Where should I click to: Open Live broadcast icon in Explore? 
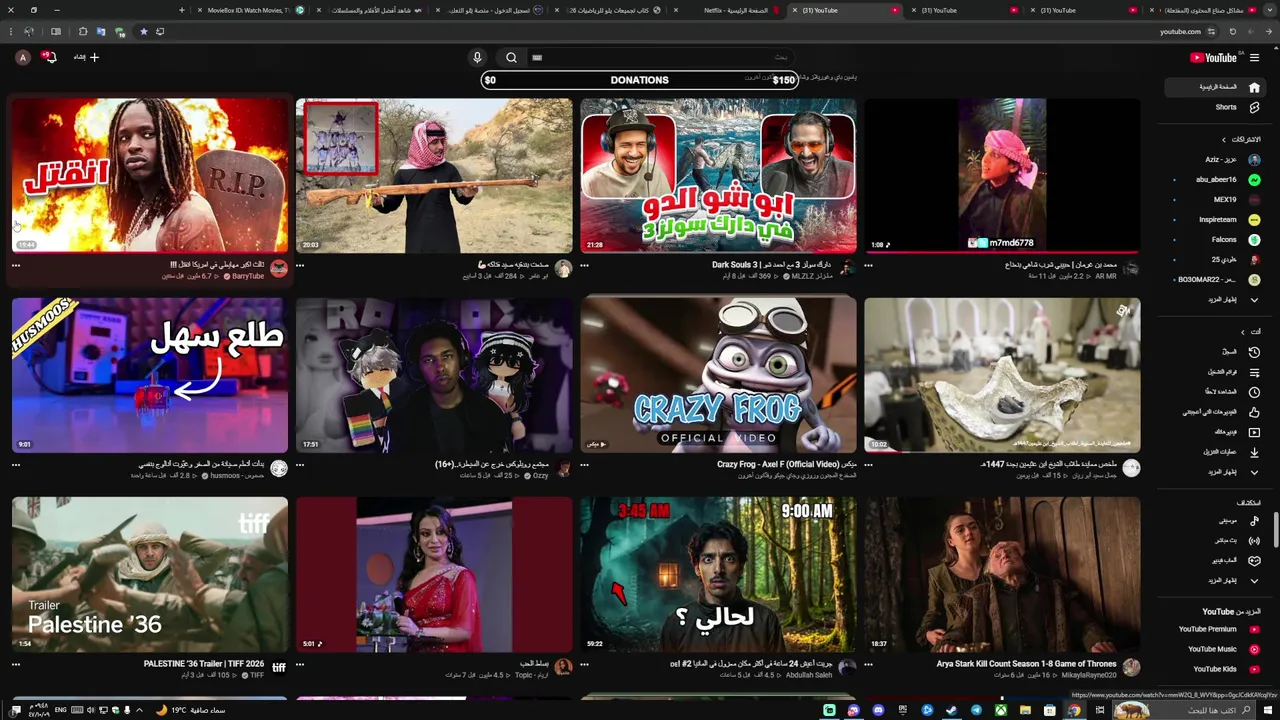[1254, 541]
